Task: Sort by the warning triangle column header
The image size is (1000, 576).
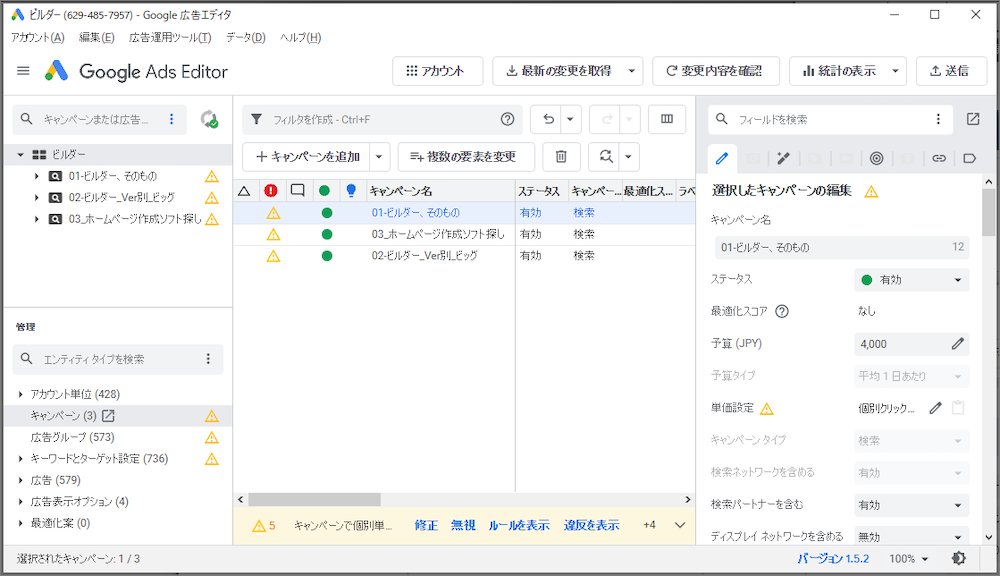Action: [x=244, y=191]
